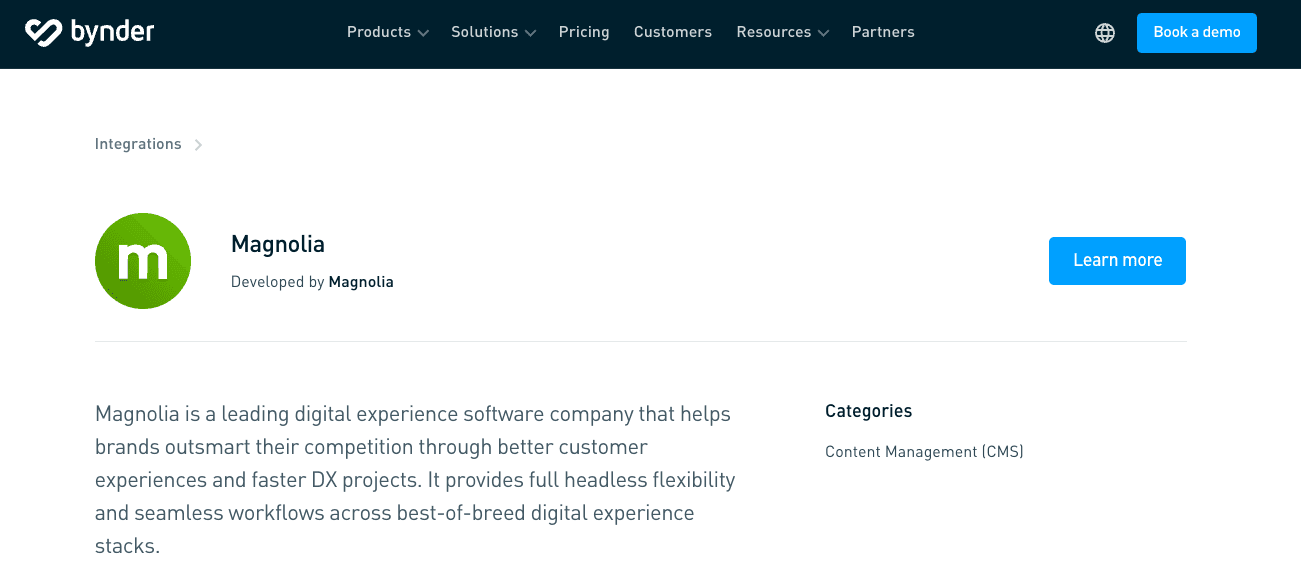1301x584 pixels.
Task: Go back to Integrations breadcrumb
Action: coord(138,144)
